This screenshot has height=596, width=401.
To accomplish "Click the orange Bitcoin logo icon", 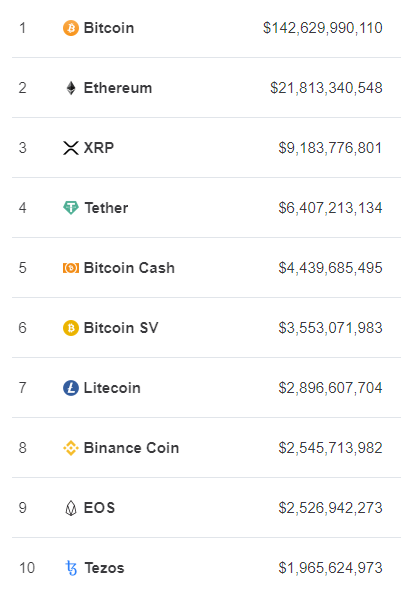I will (71, 28).
